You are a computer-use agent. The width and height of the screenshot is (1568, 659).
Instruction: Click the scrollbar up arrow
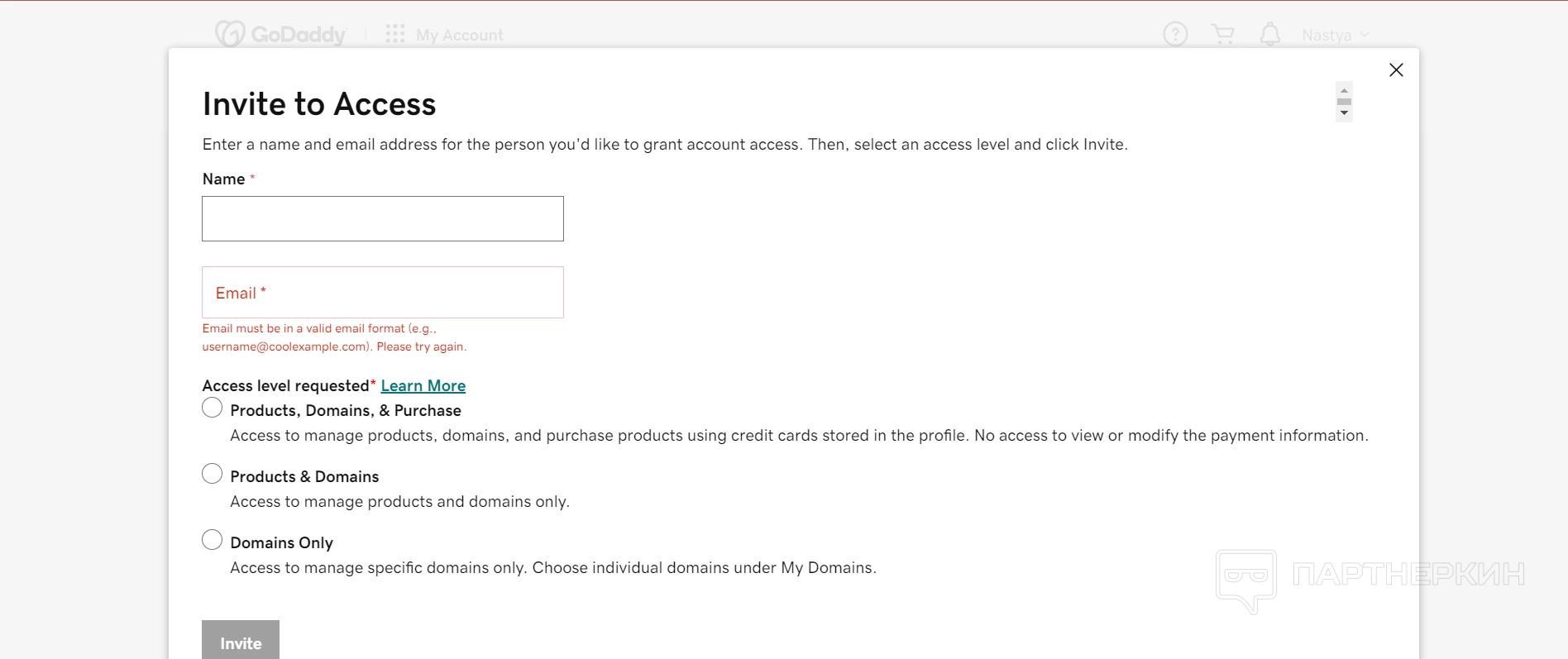point(1344,90)
